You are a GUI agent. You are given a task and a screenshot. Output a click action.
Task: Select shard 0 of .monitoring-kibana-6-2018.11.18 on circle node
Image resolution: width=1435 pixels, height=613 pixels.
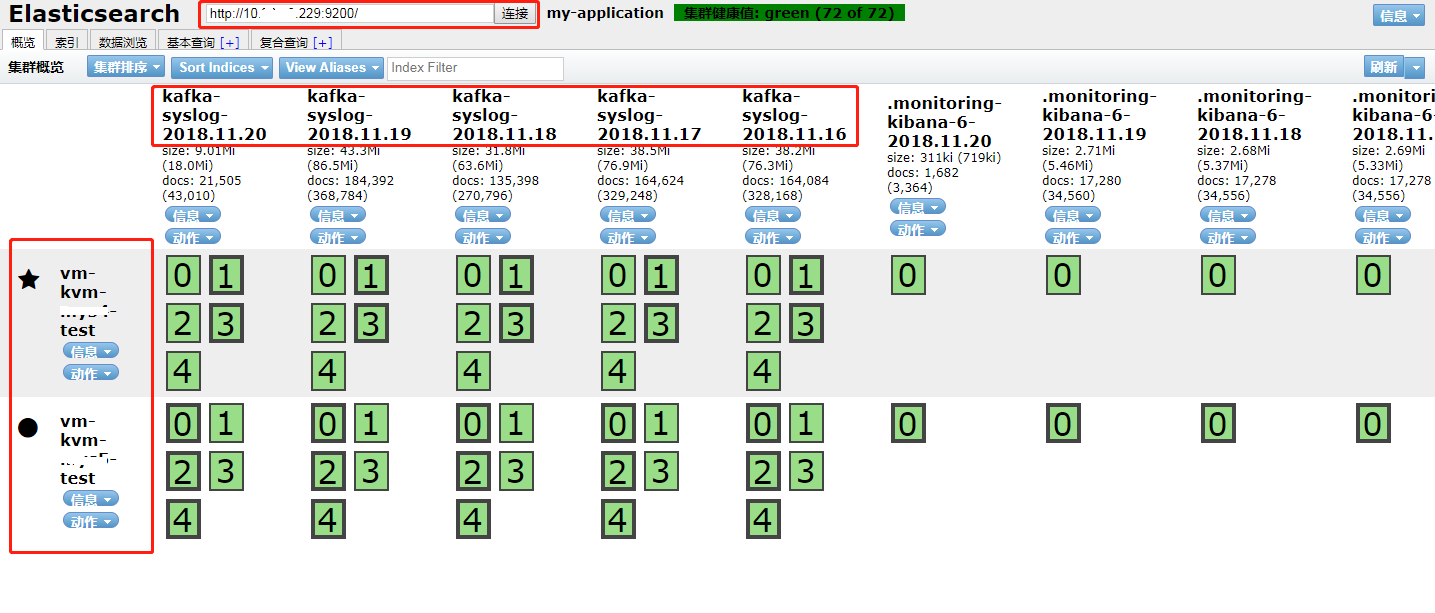pos(1218,424)
